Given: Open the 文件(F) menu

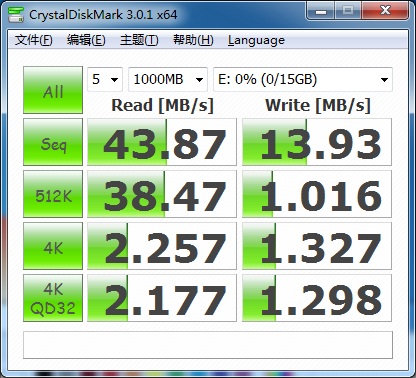Looking at the screenshot, I should coord(33,40).
